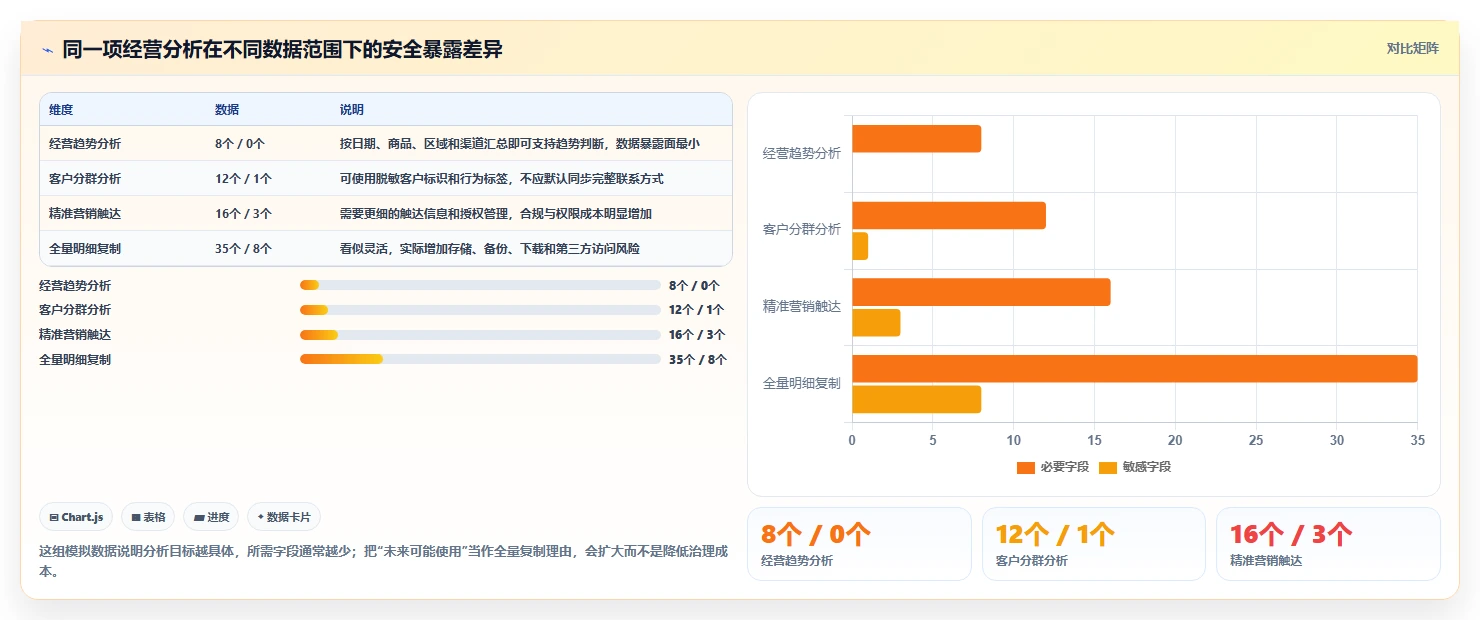Click the card title 同一项经营分析在不同数据范围下的安全暴露差异

click(282, 50)
